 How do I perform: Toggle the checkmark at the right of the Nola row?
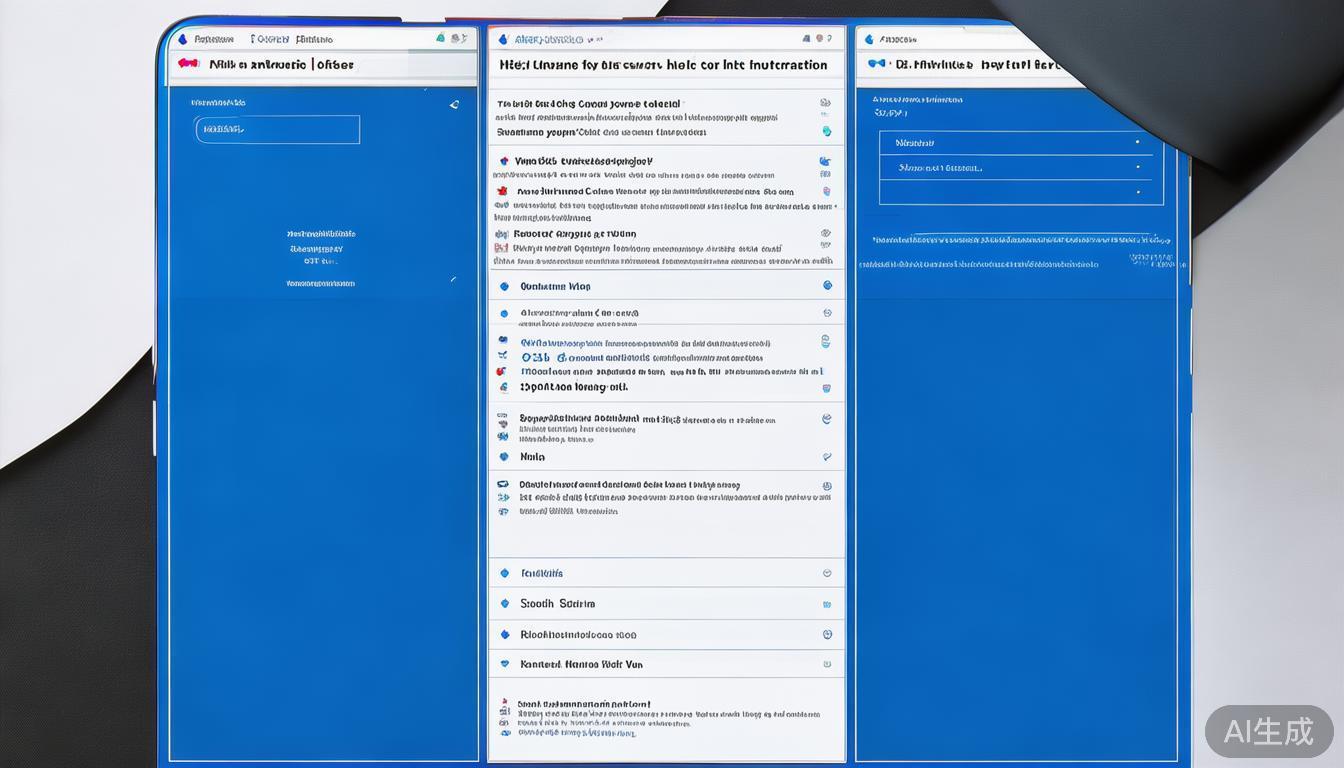tap(826, 457)
